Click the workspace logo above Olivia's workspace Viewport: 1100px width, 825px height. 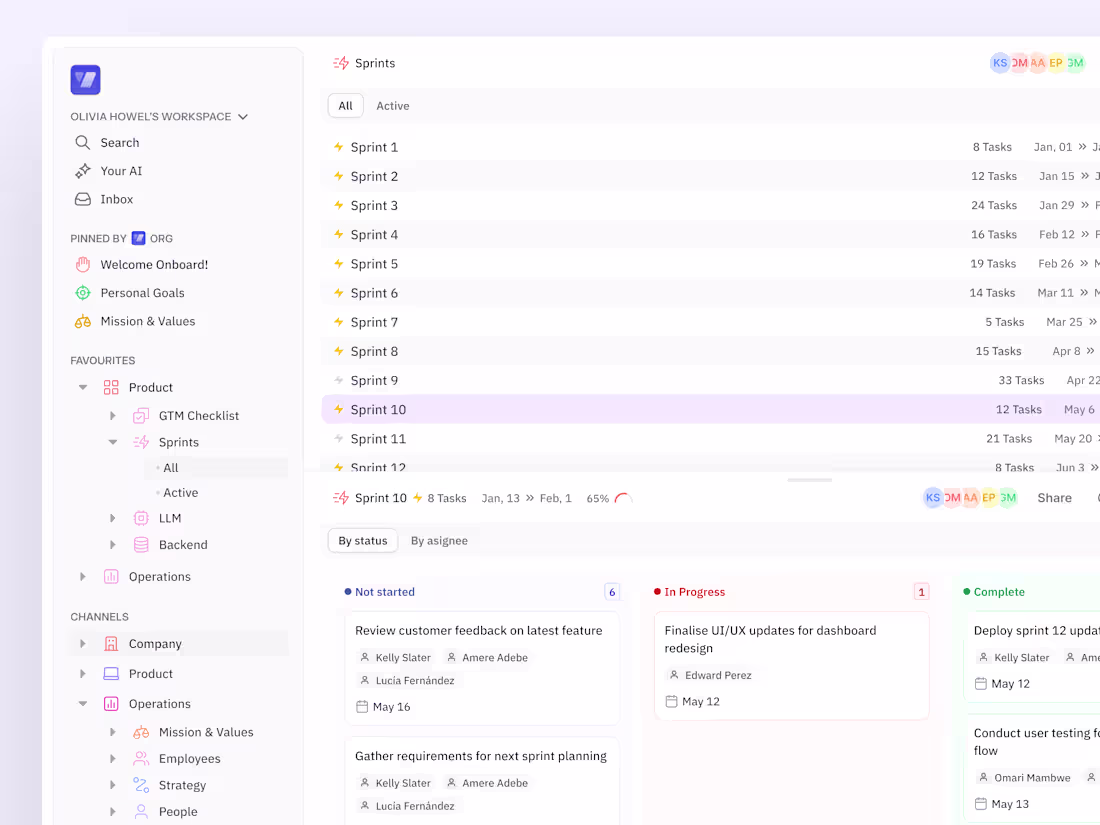[85, 80]
